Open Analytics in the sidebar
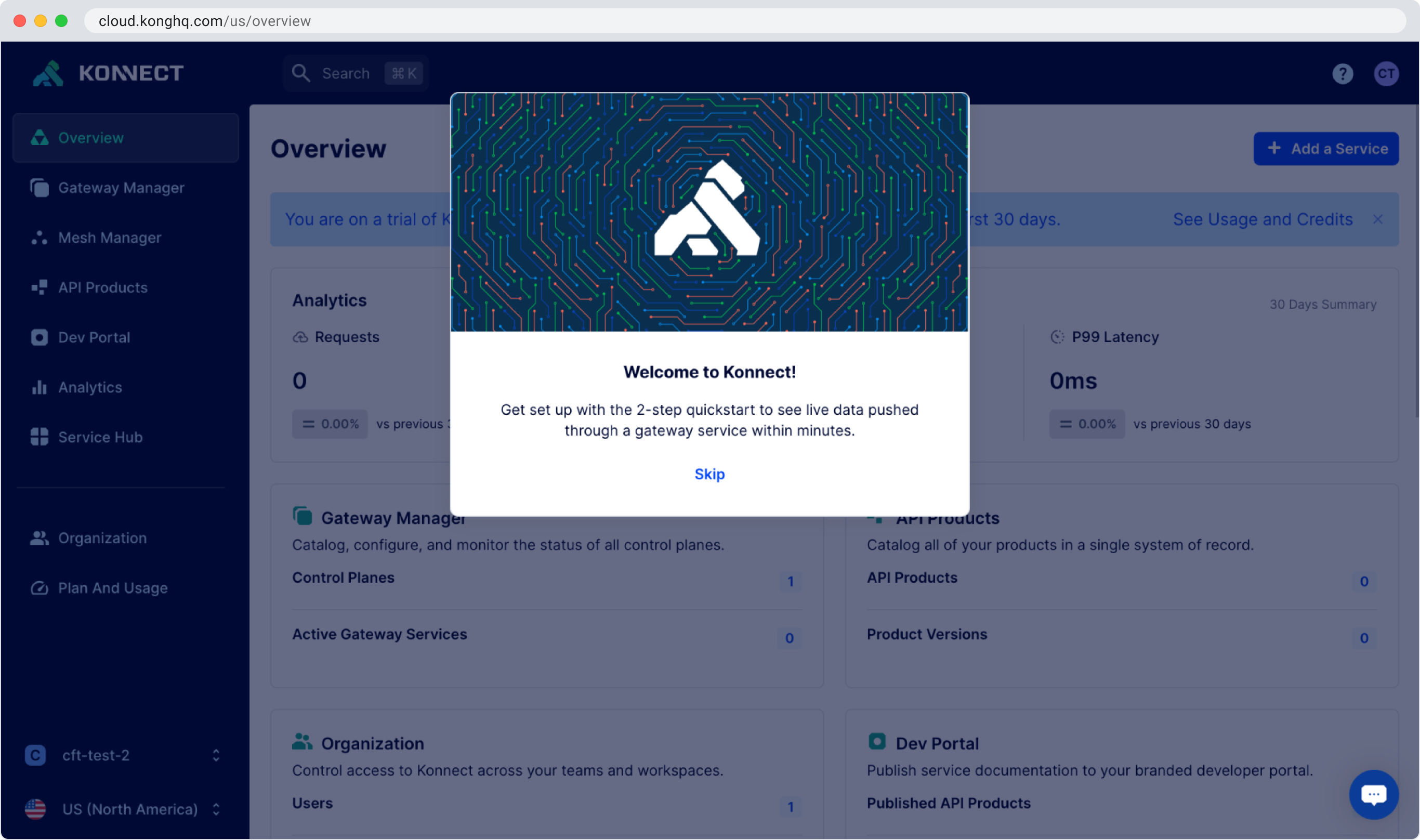The width and height of the screenshot is (1420, 840). click(90, 387)
